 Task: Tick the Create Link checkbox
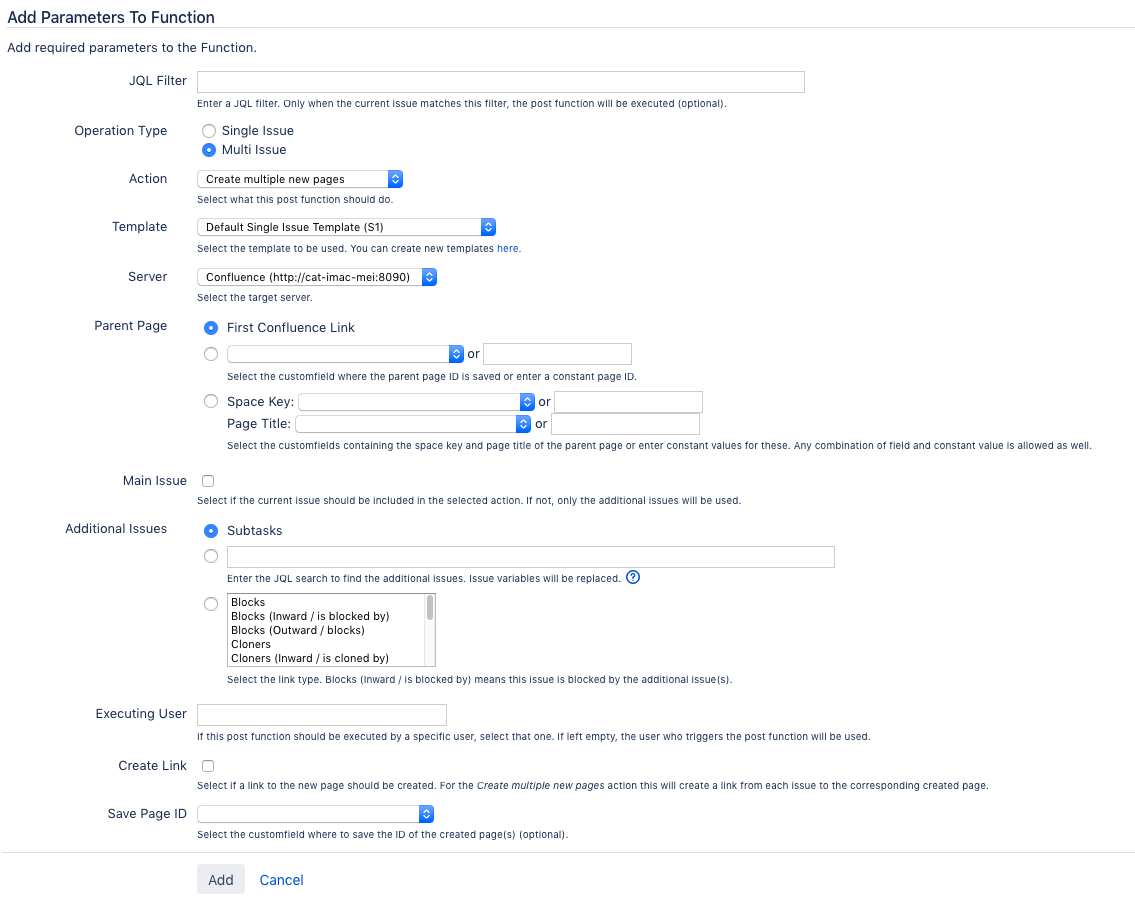point(208,766)
